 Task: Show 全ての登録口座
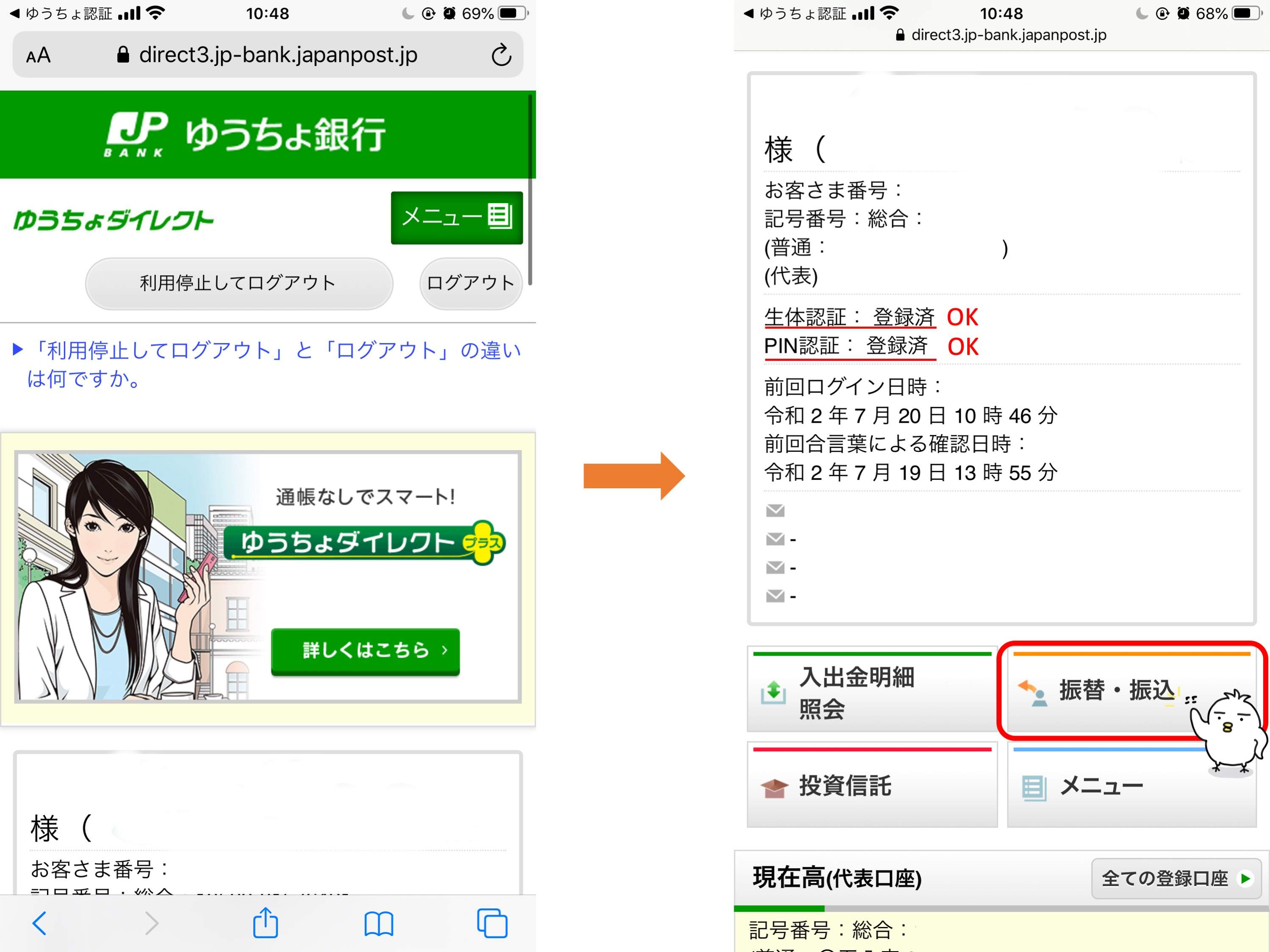[x=1176, y=878]
